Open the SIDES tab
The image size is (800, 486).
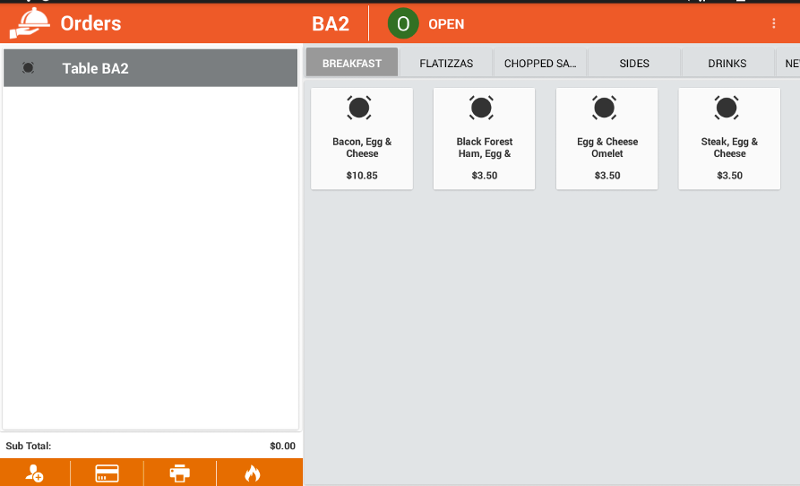tap(634, 63)
